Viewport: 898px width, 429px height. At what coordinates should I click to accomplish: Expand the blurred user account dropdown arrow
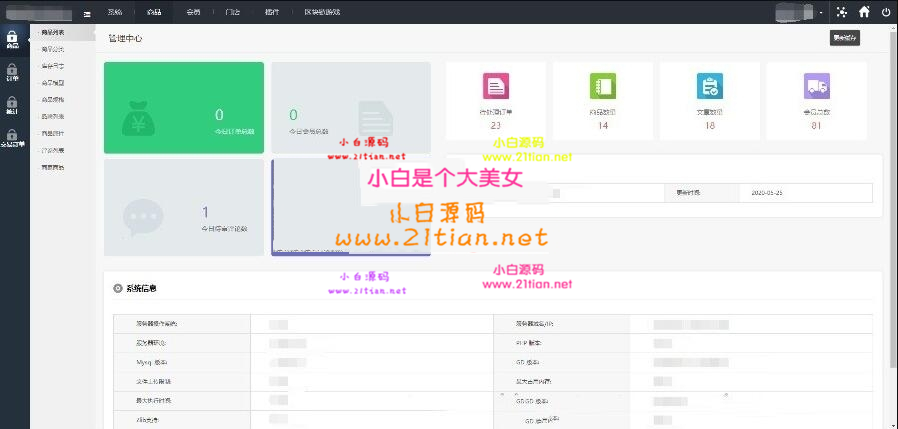click(821, 13)
